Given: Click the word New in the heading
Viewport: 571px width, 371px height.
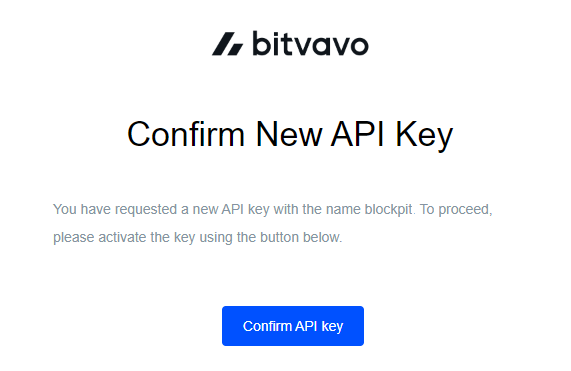Looking at the screenshot, I should pyautogui.click(x=288, y=134).
